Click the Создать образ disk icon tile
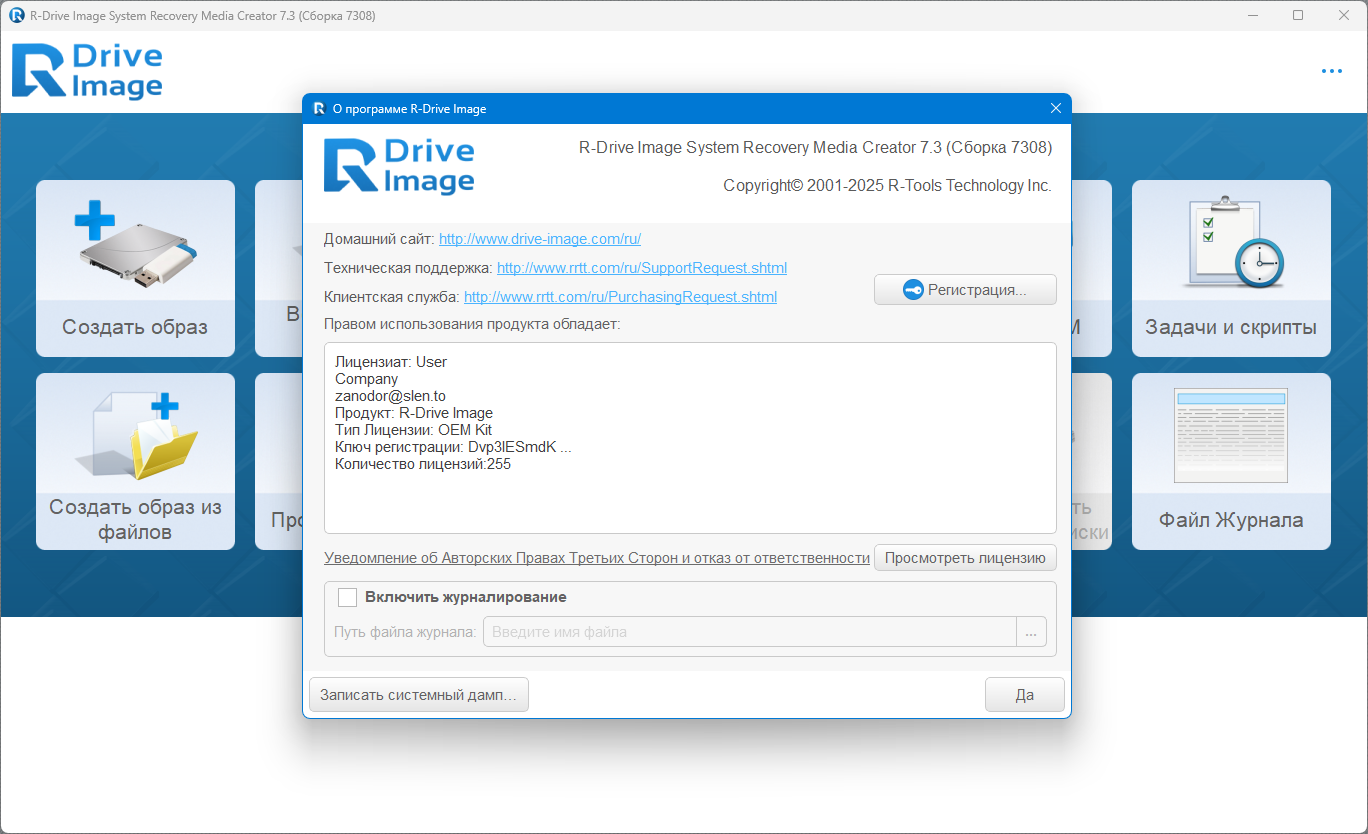The height and width of the screenshot is (834, 1368). pos(135,268)
